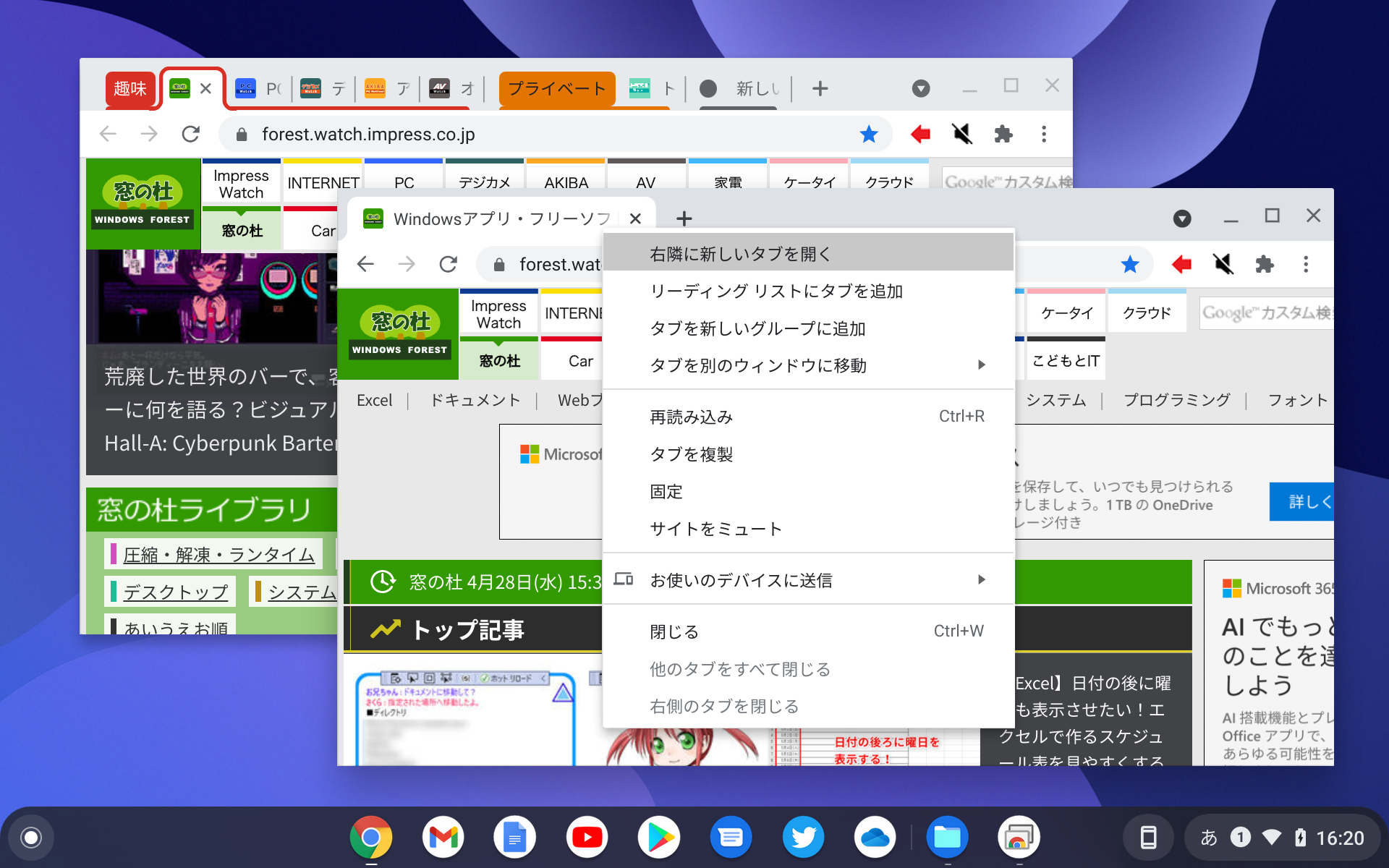The image size is (1389, 868).
Task: Click the red arrow extension icon
Action: [x=1181, y=264]
